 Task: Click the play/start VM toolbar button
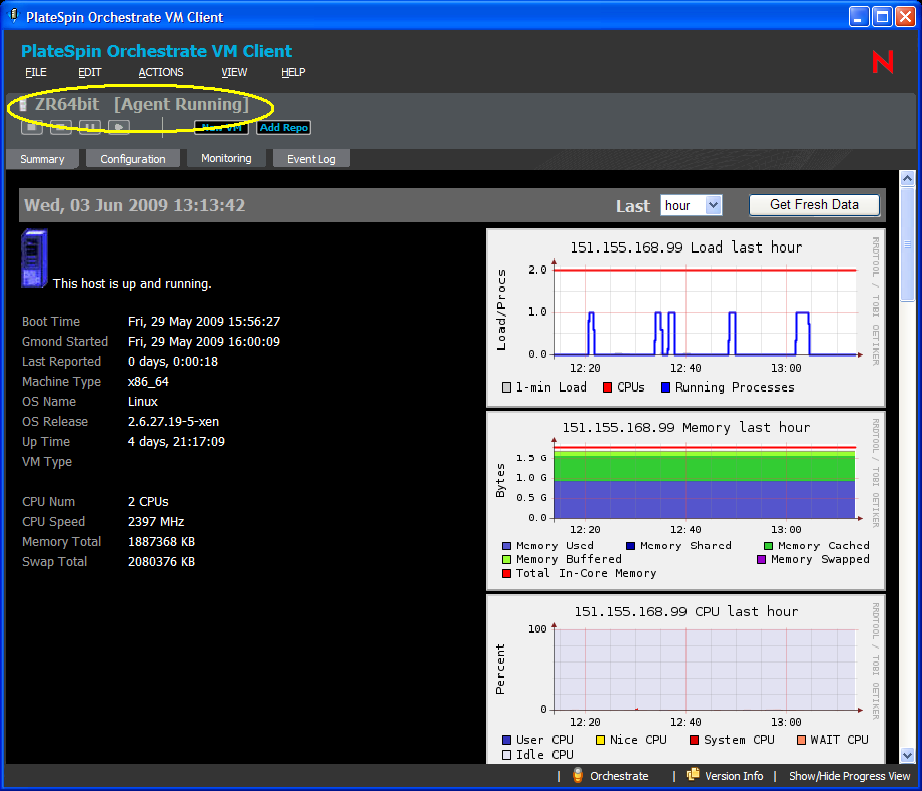coord(119,127)
